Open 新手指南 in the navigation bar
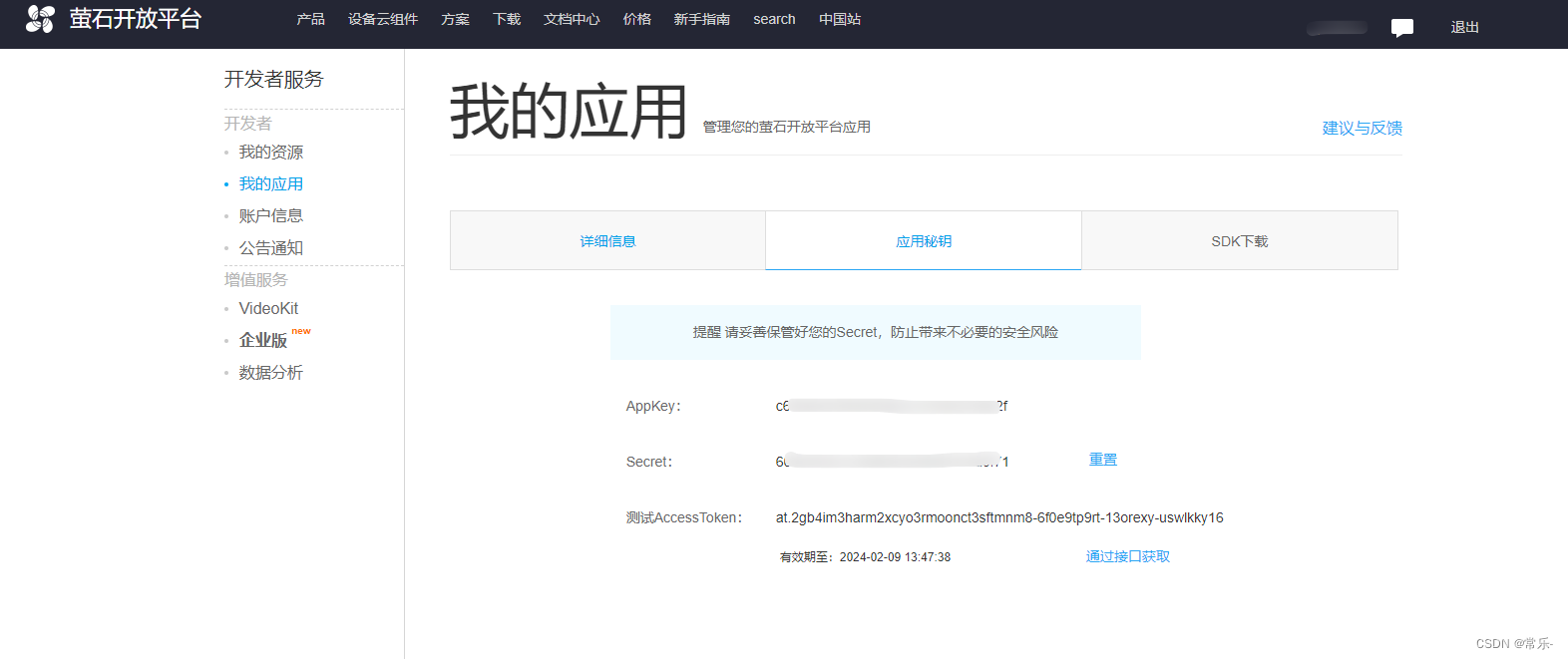Viewport: 1568px width, 659px height. tap(701, 19)
